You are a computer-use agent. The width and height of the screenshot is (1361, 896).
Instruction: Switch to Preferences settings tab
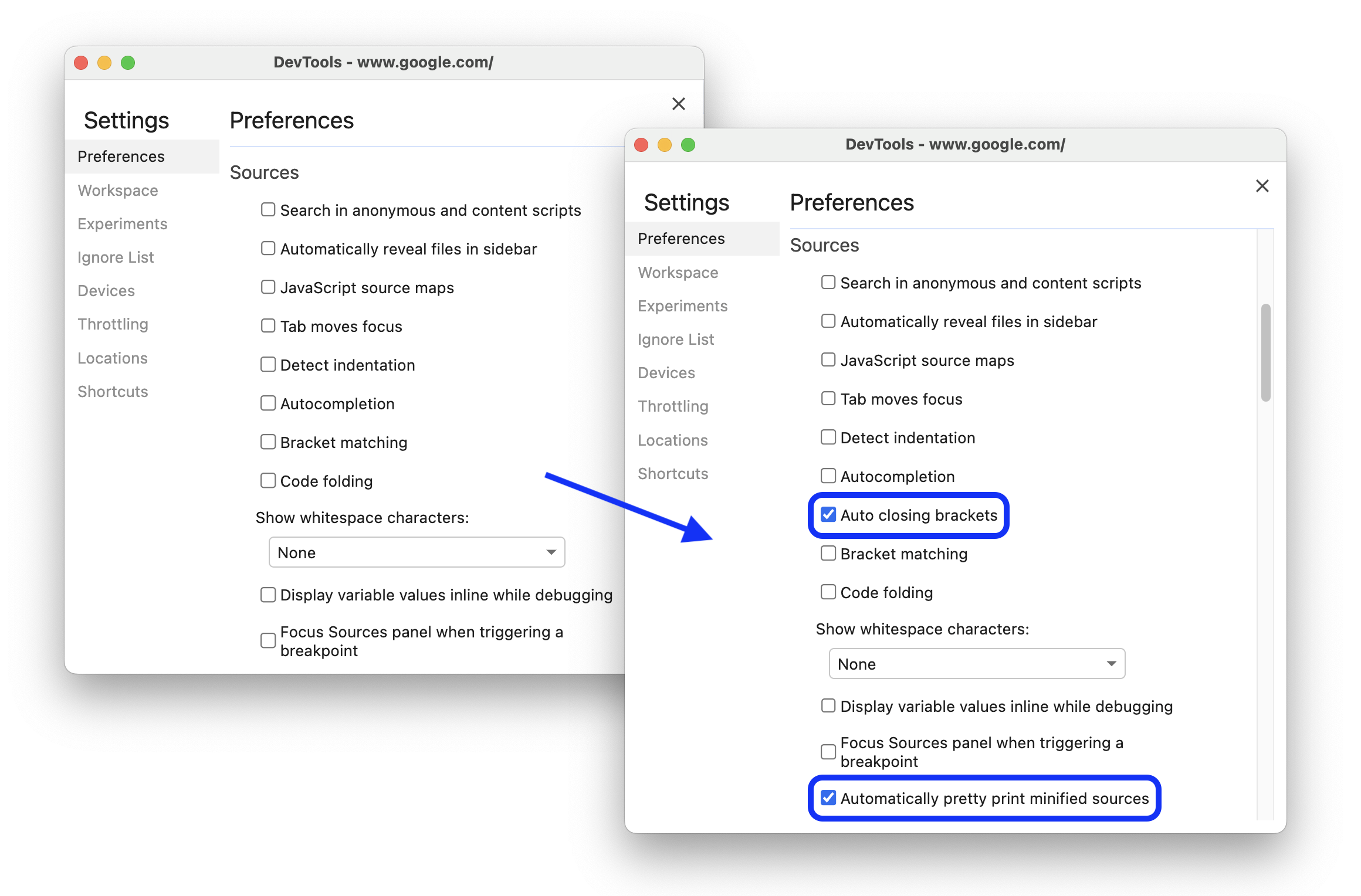pos(680,237)
